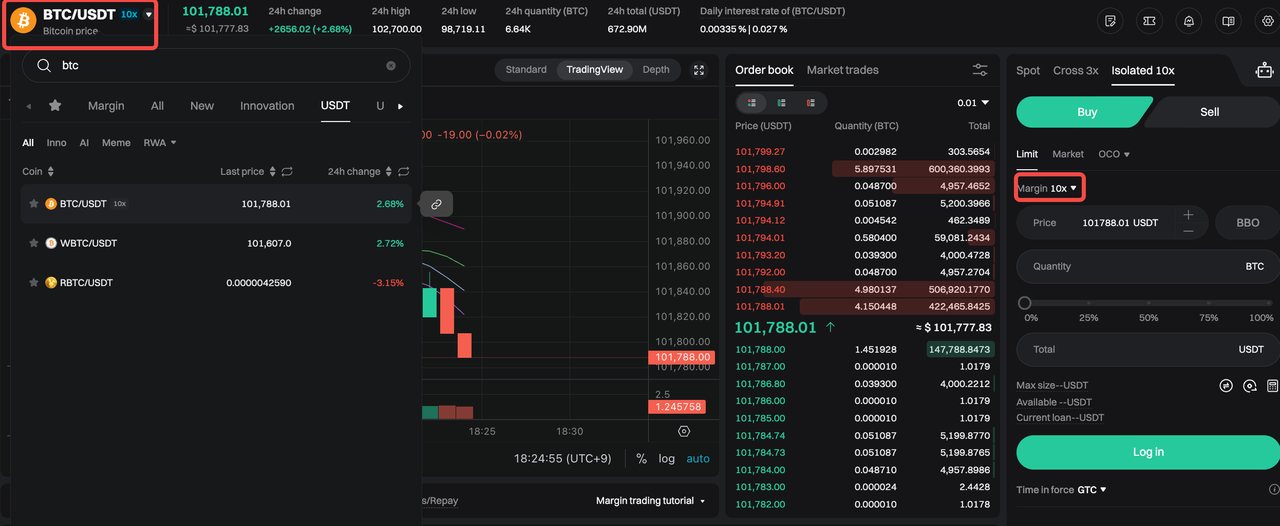Screen dimensions: 1280x526
Task: Open the calculator icon in order panel
Action: click(1273, 385)
